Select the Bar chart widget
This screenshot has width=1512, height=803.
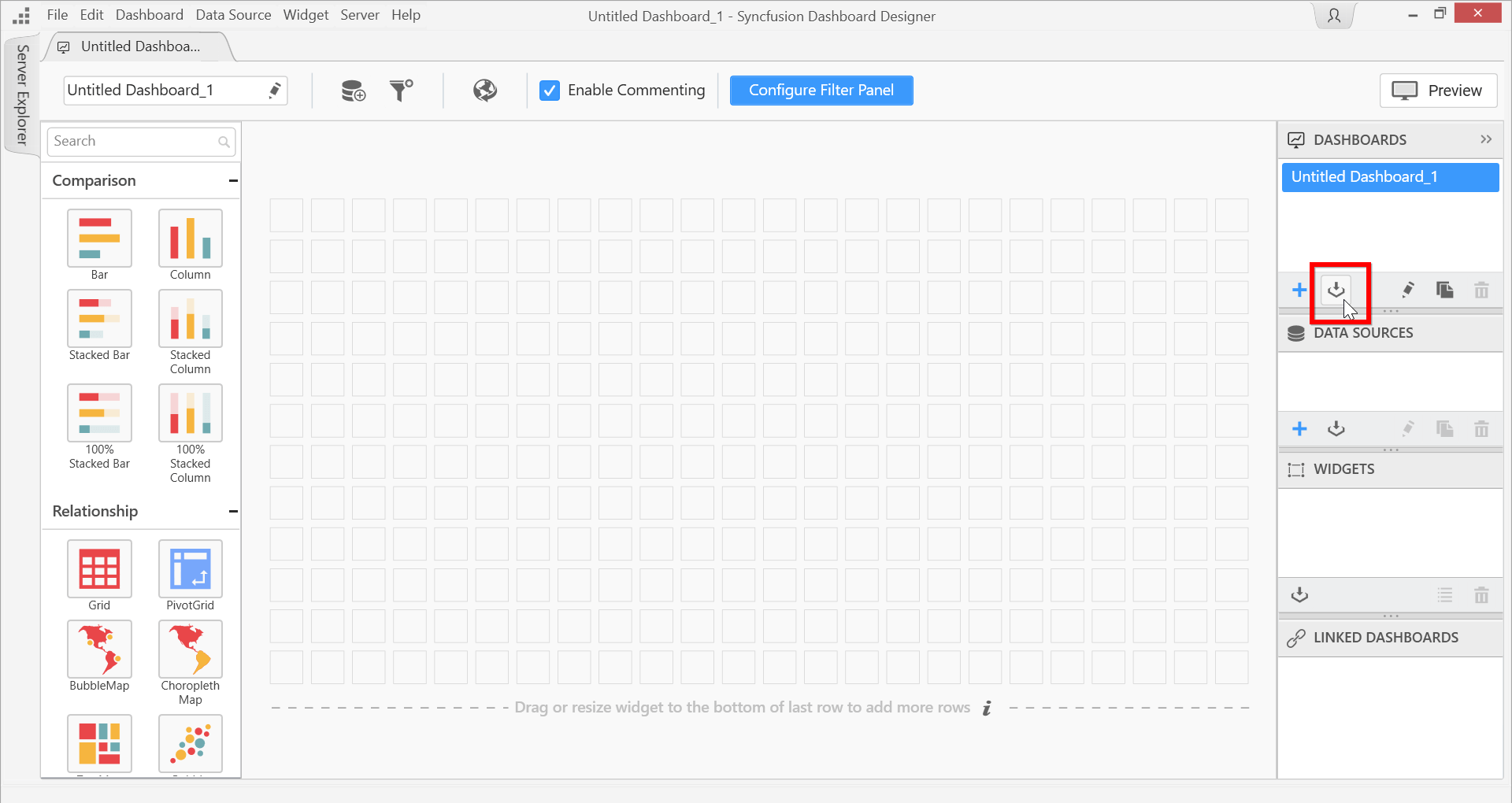[99, 239]
